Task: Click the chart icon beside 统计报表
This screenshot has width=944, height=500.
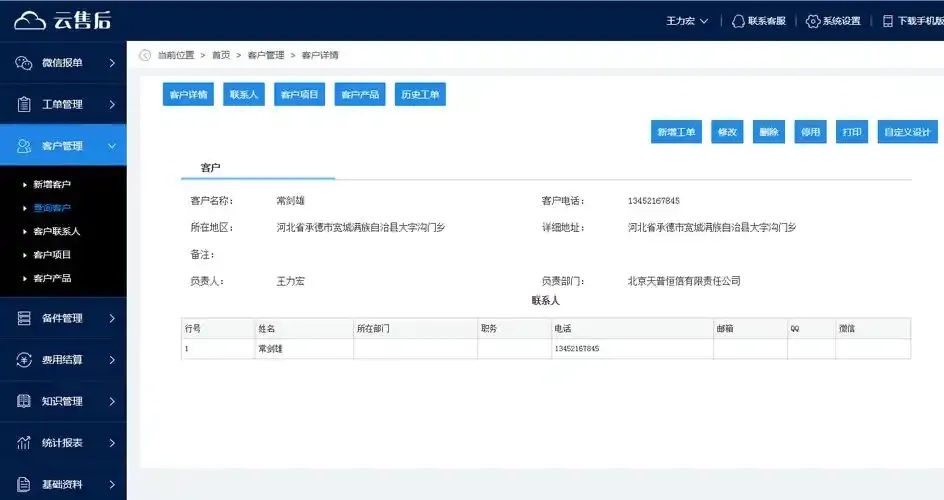Action: tap(23, 443)
